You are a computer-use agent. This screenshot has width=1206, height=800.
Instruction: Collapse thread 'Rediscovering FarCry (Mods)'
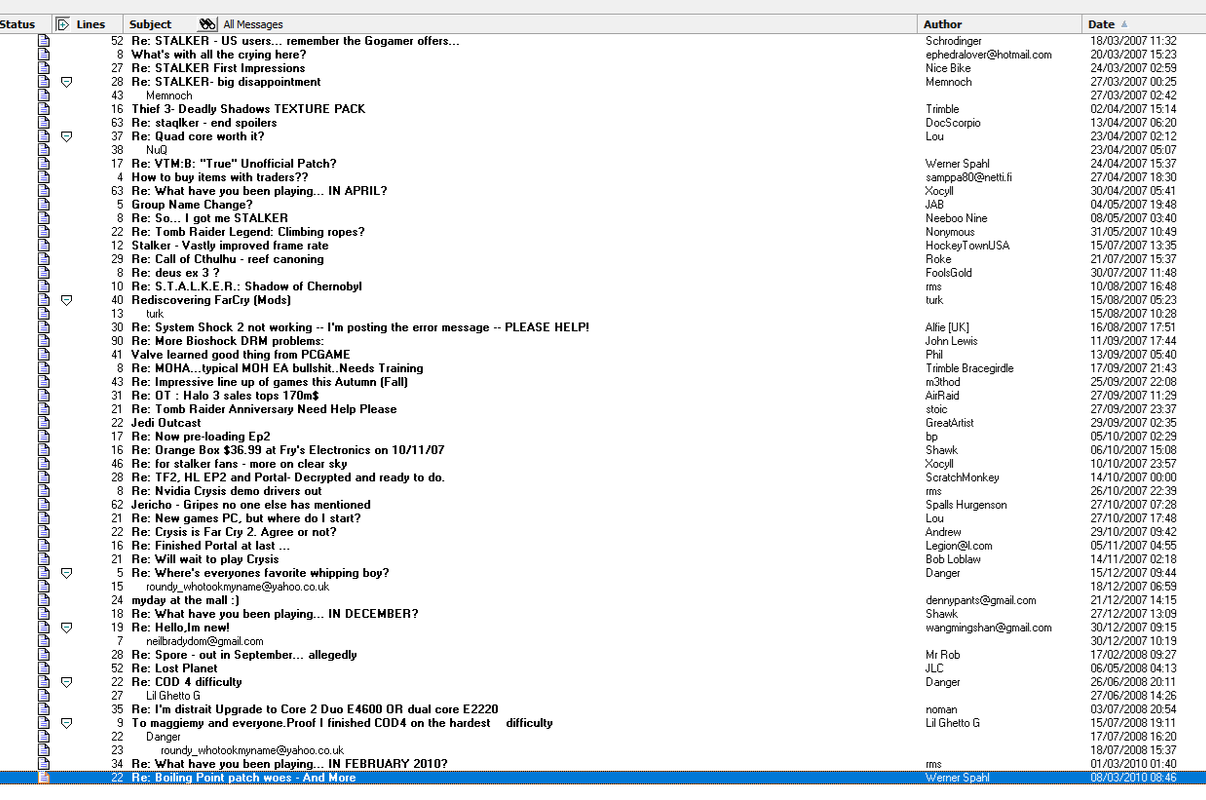(x=67, y=300)
